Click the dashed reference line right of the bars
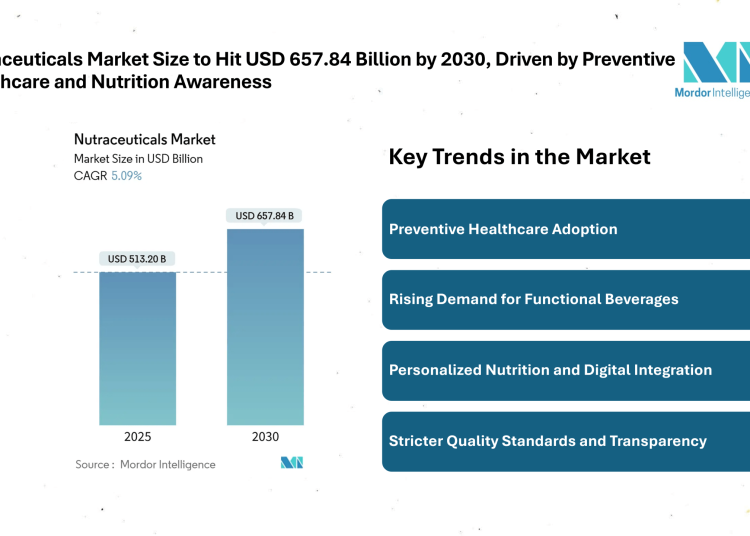The image size is (750, 536). 318,272
